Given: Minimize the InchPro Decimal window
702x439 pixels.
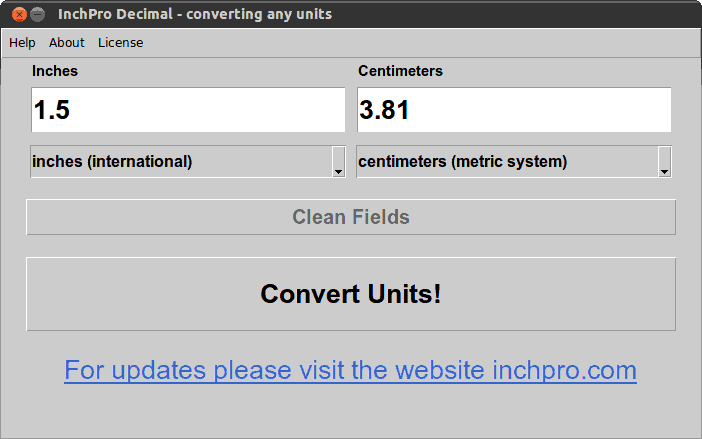Looking at the screenshot, I should [37, 14].
